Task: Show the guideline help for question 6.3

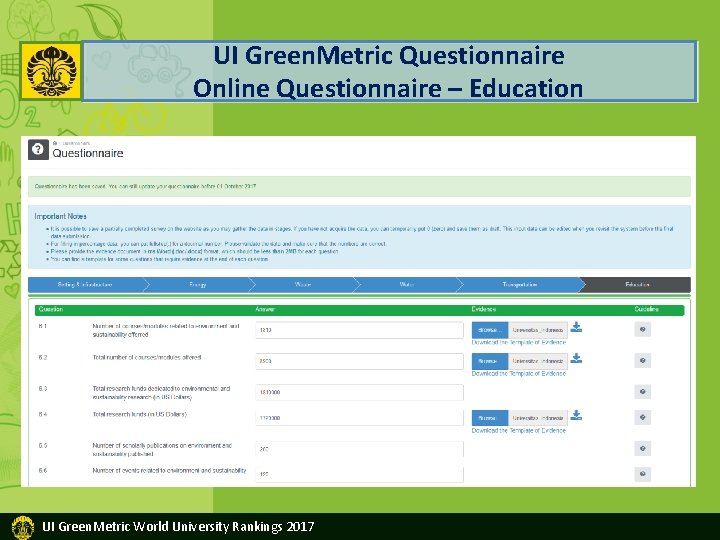Action: point(642,392)
